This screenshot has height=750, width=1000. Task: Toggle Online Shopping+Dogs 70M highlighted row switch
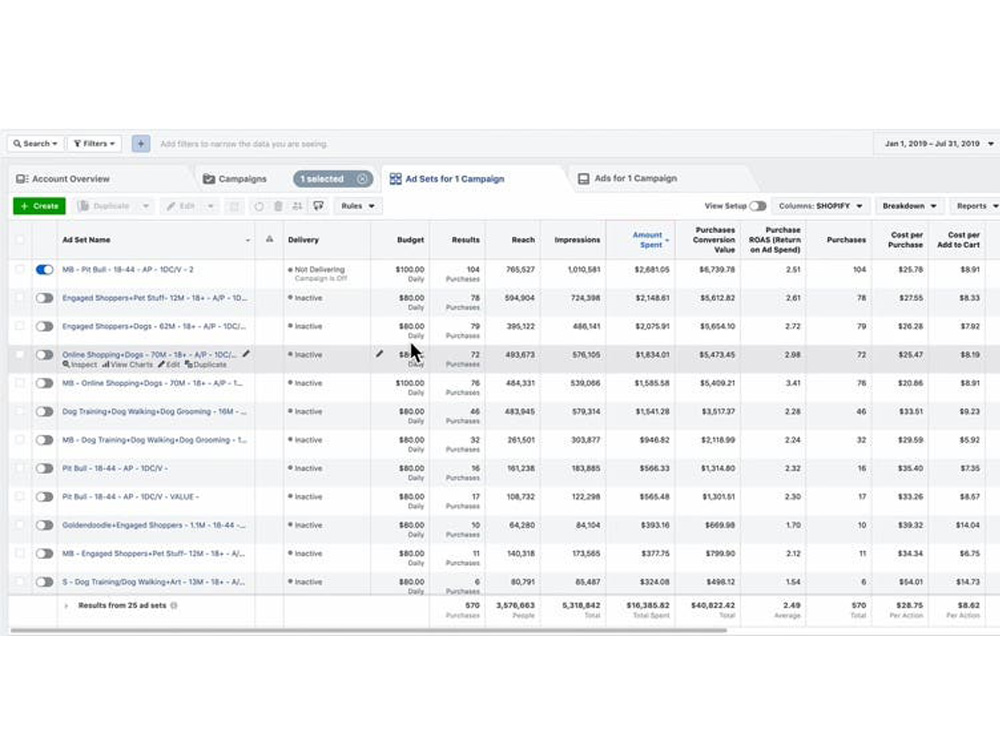[45, 355]
